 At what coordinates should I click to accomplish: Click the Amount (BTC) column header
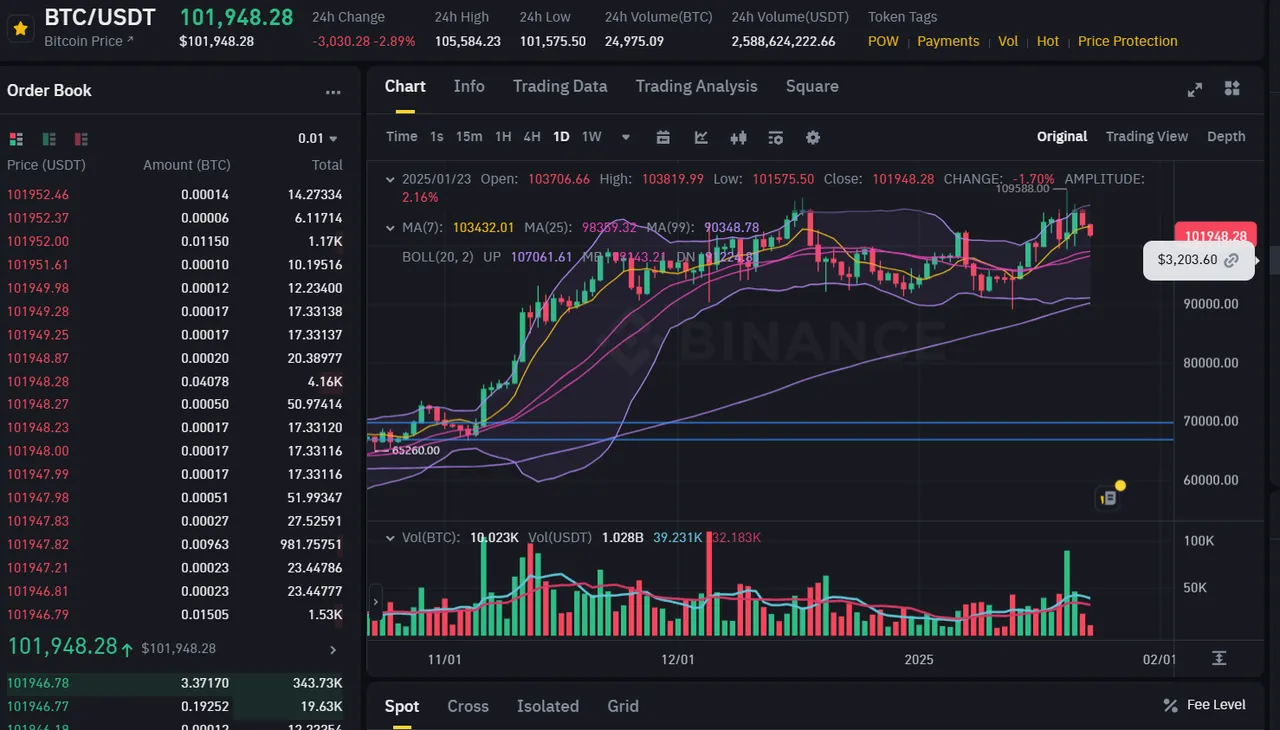click(x=187, y=165)
